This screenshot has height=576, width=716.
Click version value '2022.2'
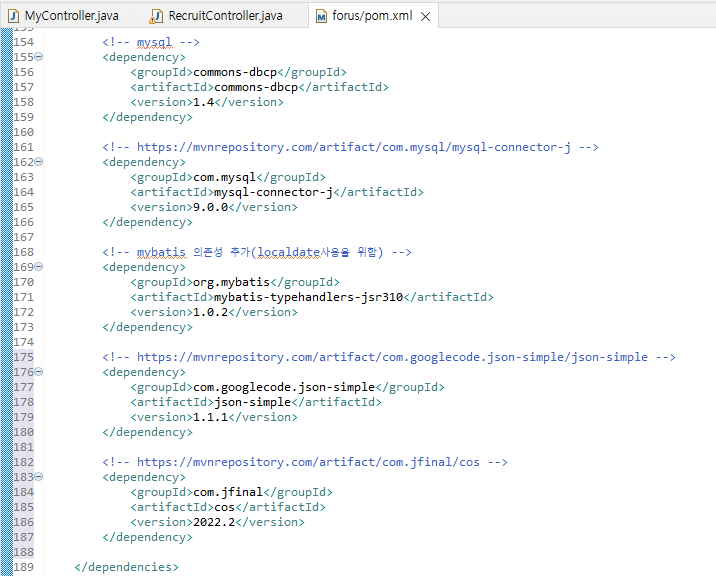(214, 522)
